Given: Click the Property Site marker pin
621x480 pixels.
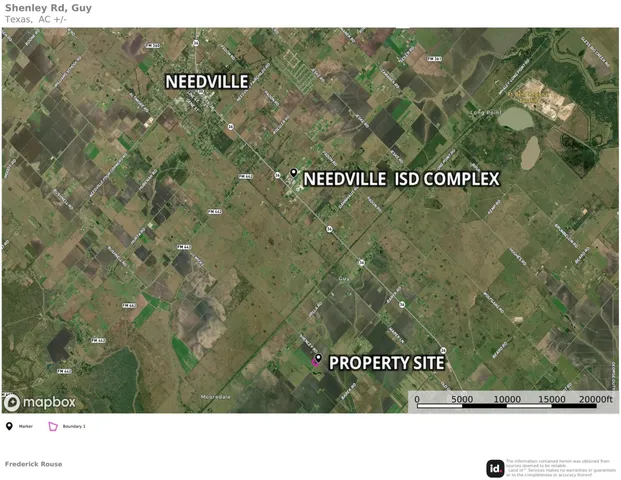Looking at the screenshot, I should 318,358.
